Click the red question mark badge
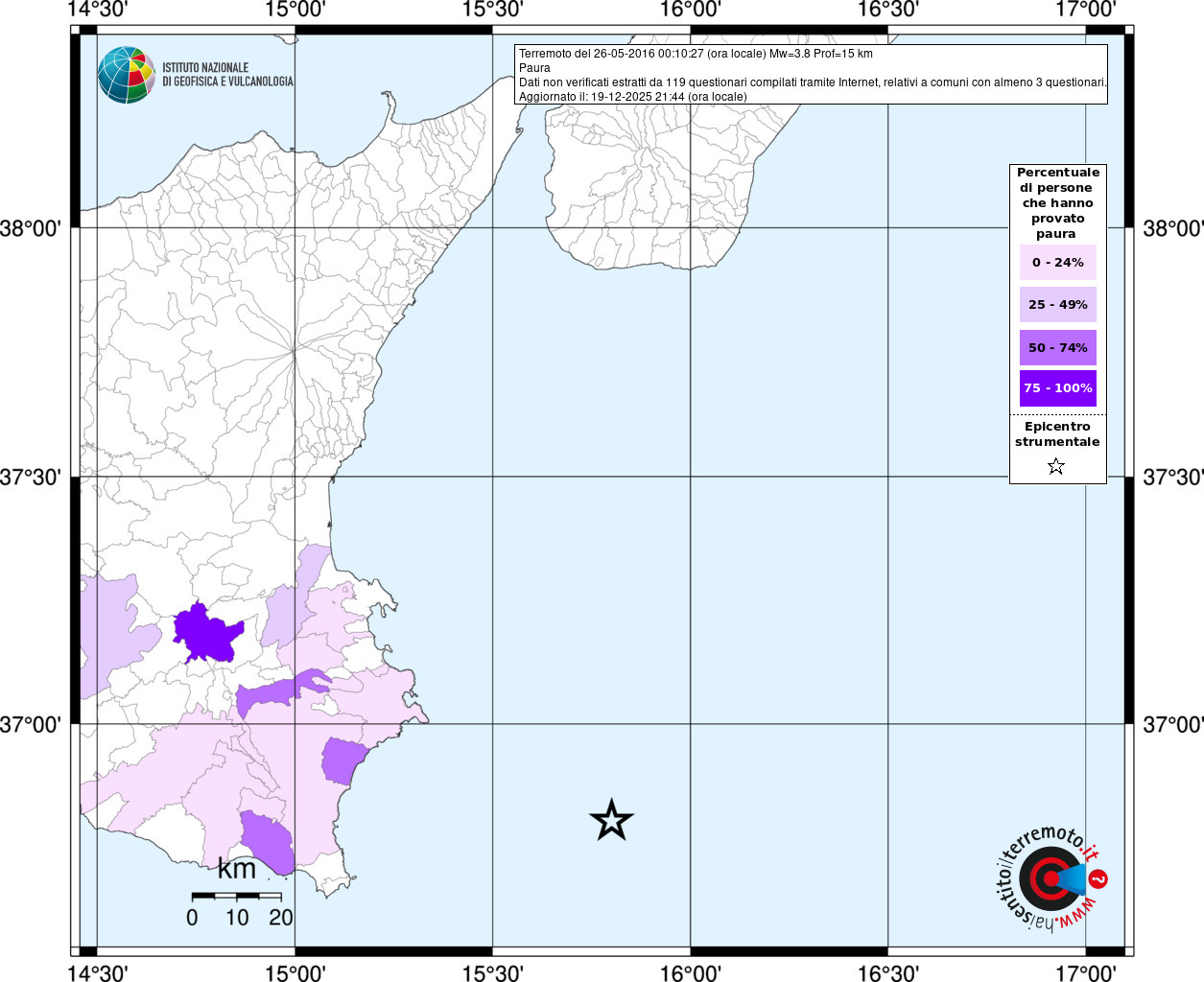Image resolution: width=1204 pixels, height=982 pixels. pyautogui.click(x=1098, y=878)
